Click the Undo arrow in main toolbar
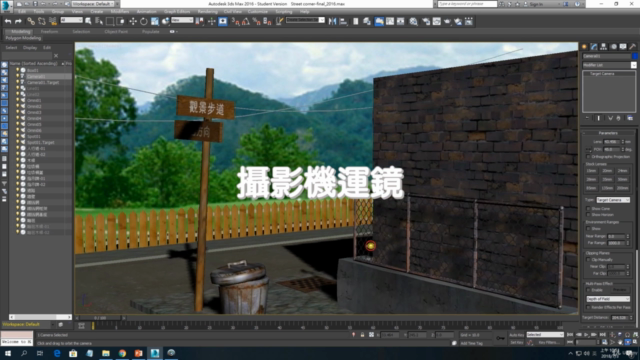640x360 pixels. pyautogui.click(x=8, y=21)
